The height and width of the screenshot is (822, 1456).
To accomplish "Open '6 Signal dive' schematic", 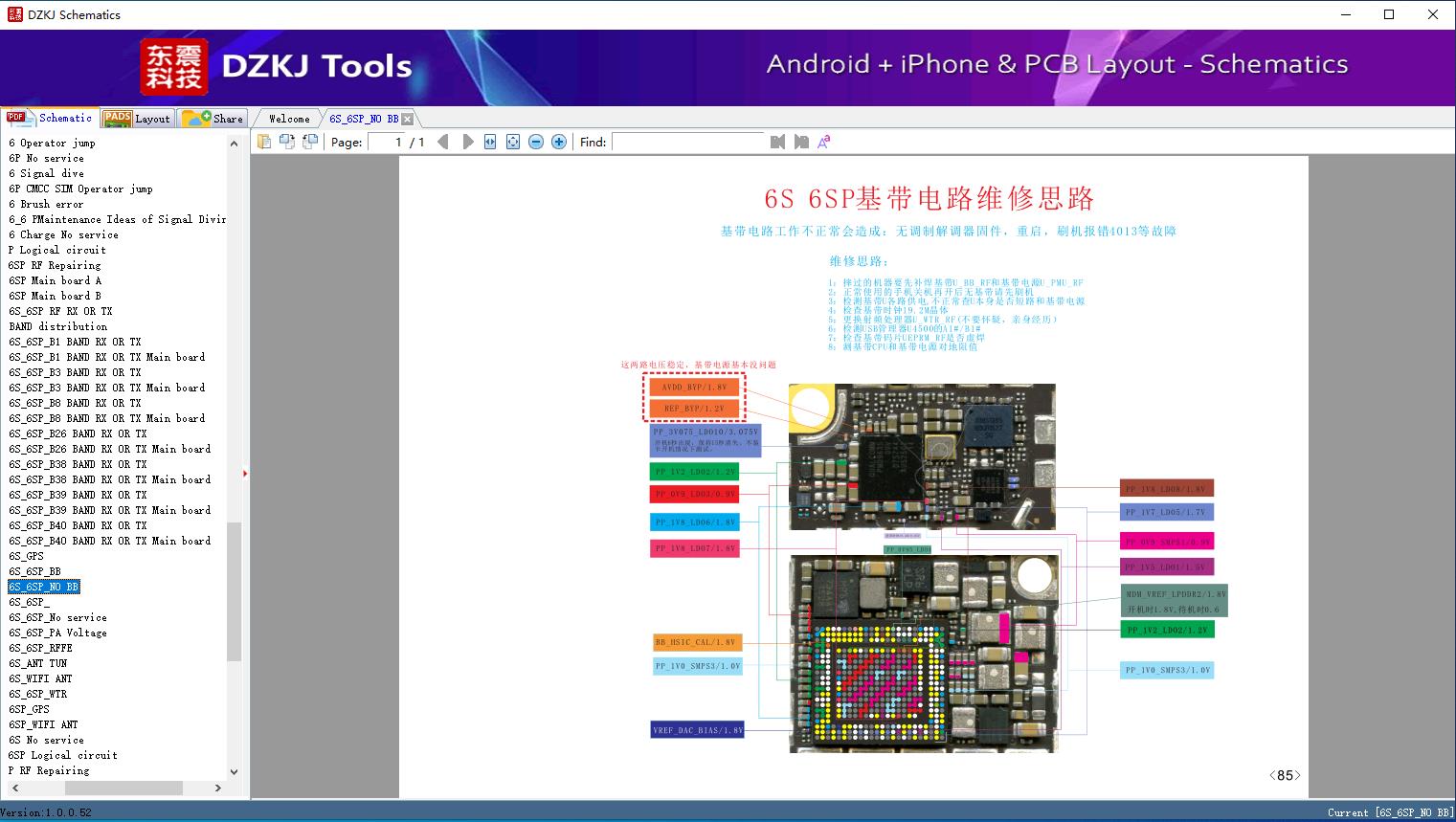I will pyautogui.click(x=46, y=173).
